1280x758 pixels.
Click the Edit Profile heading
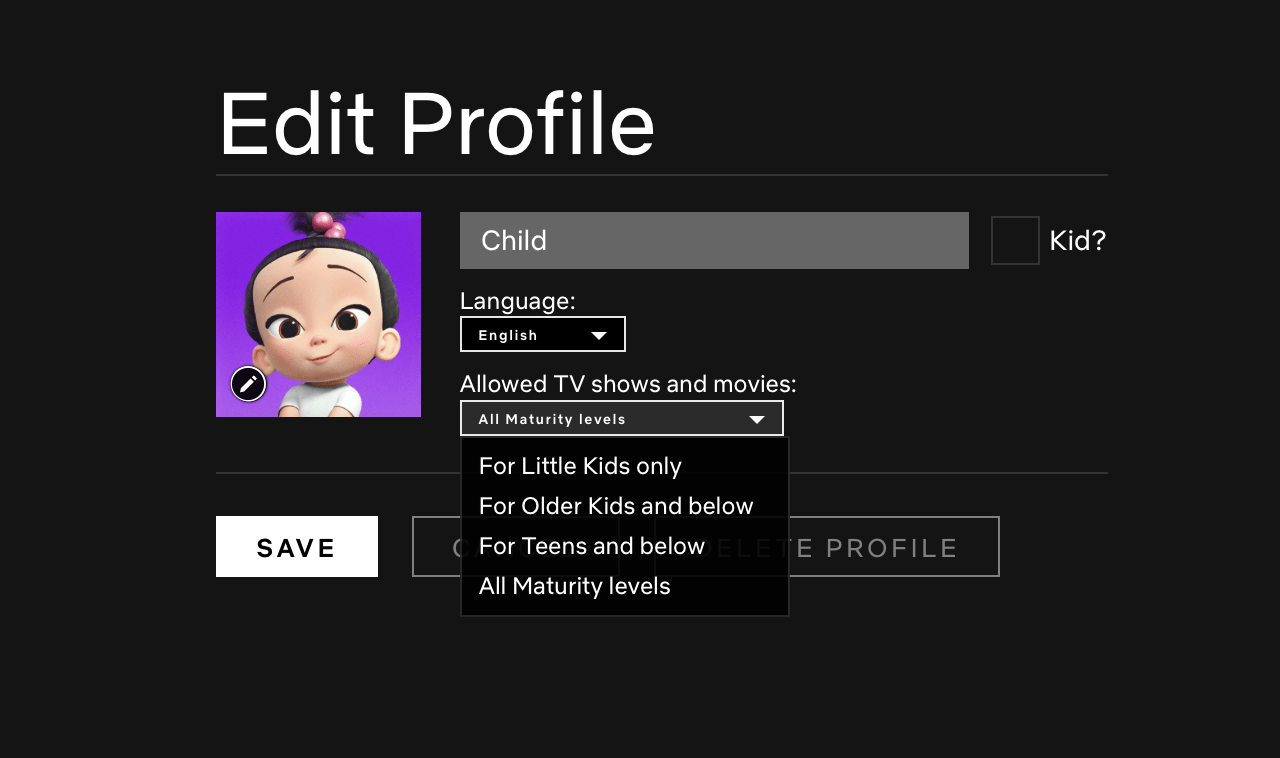pos(436,124)
